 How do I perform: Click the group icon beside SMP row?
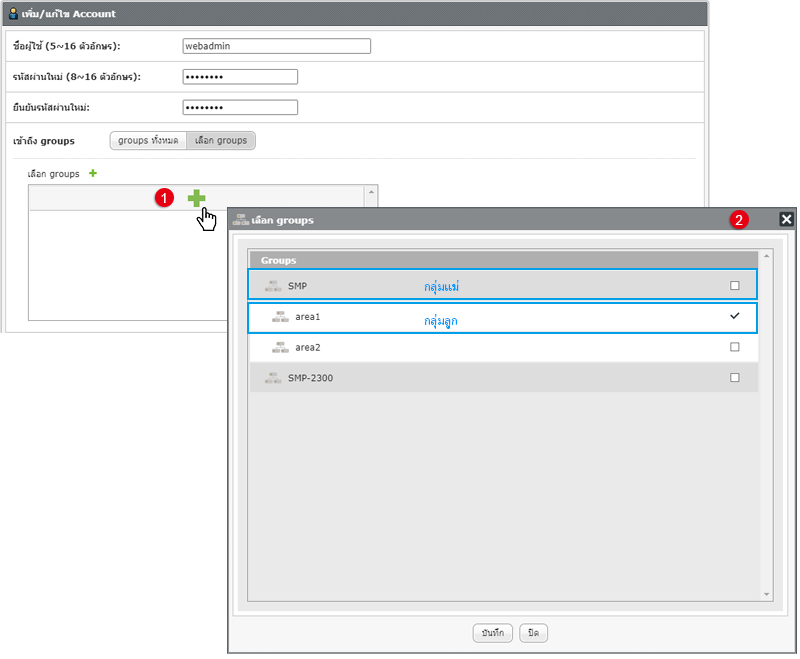click(x=273, y=286)
